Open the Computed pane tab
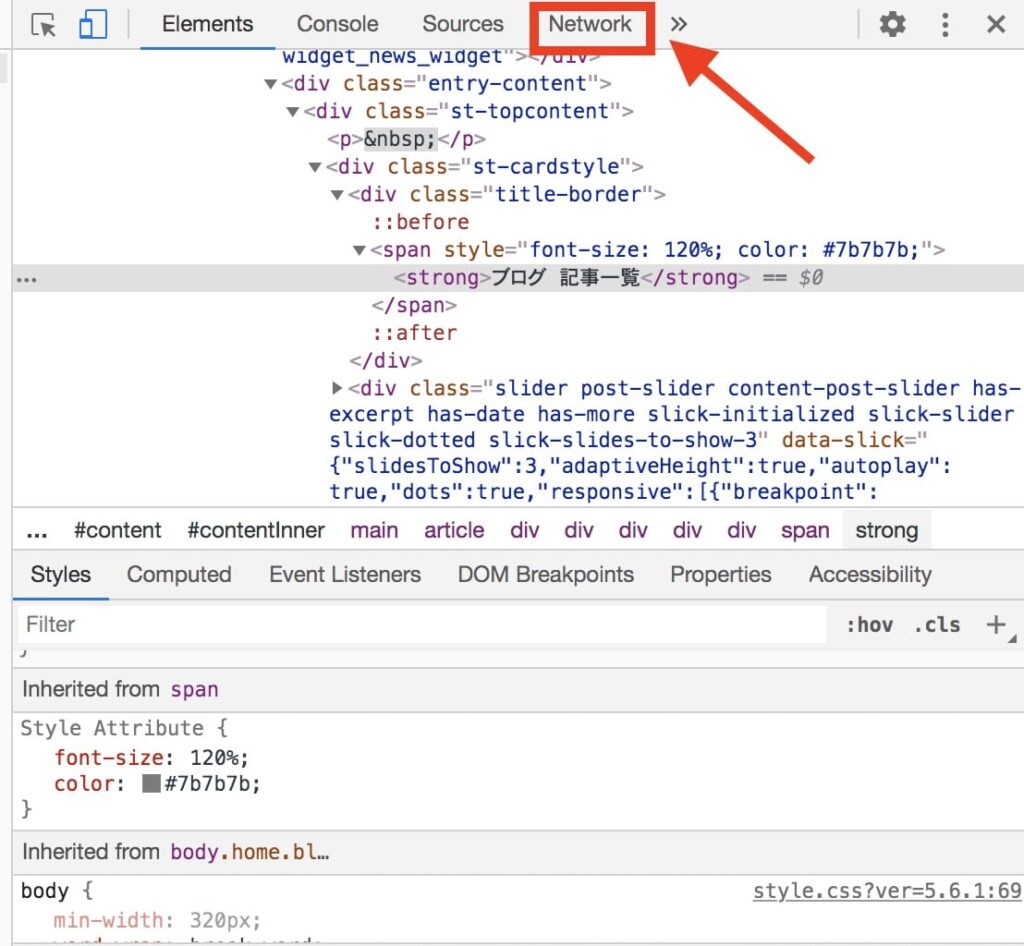Viewport: 1024px width, 946px height. pyautogui.click(x=179, y=575)
